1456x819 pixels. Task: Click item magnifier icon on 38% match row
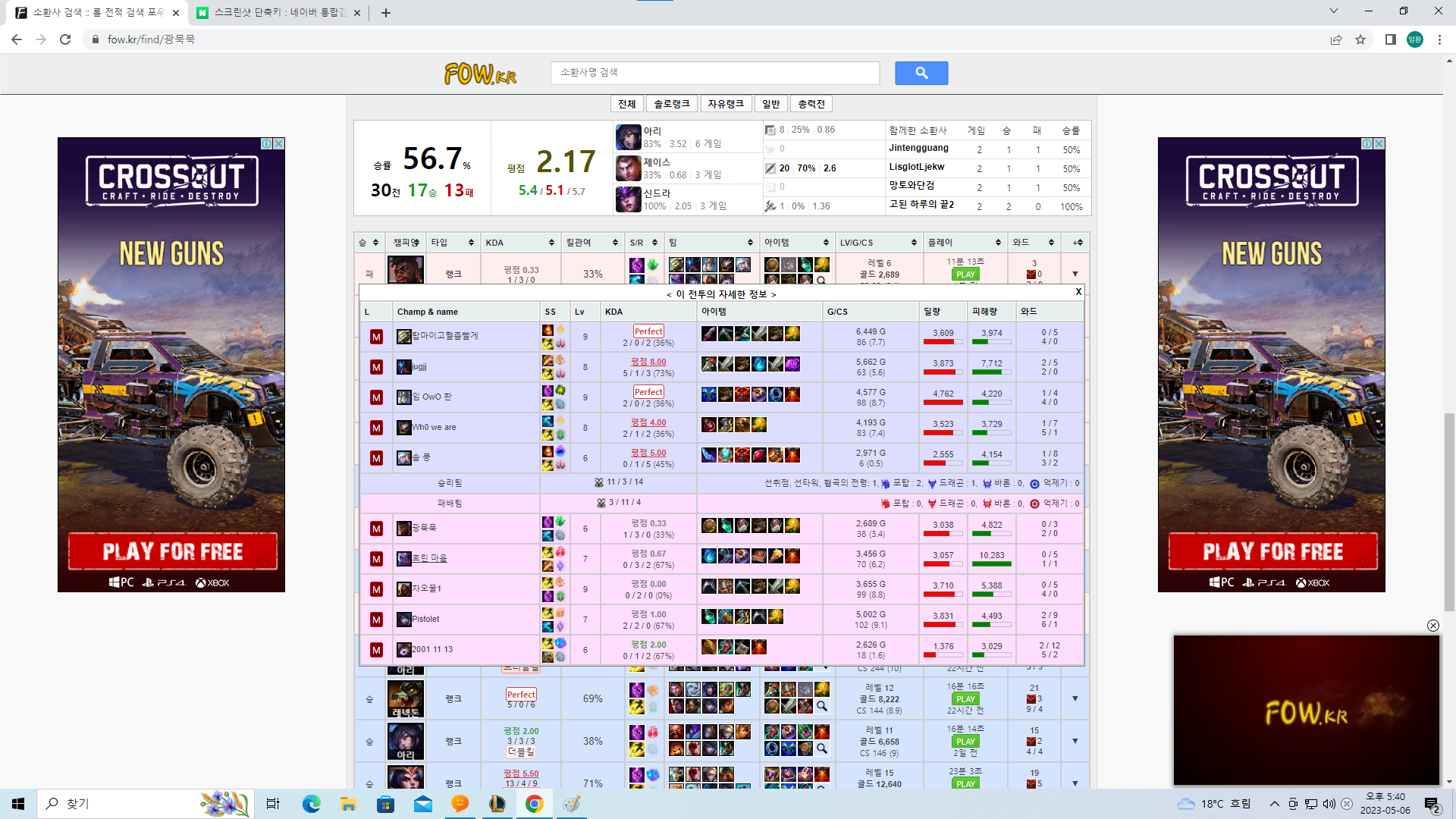pos(821,748)
